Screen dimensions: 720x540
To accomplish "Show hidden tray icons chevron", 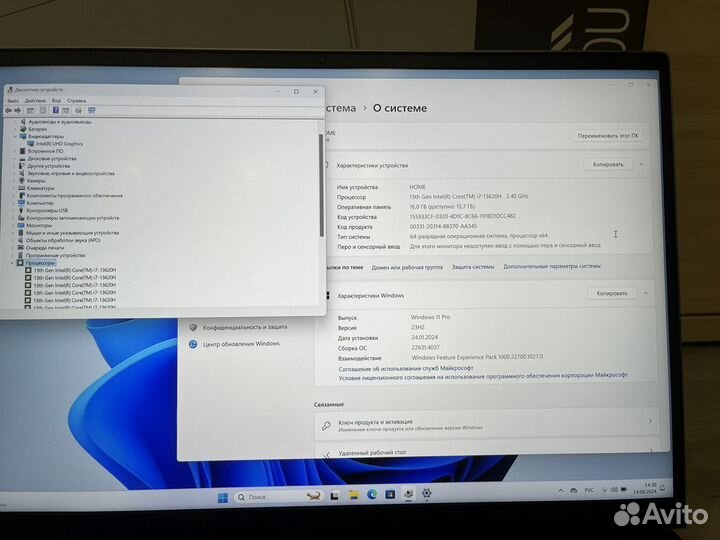I will 561,491.
